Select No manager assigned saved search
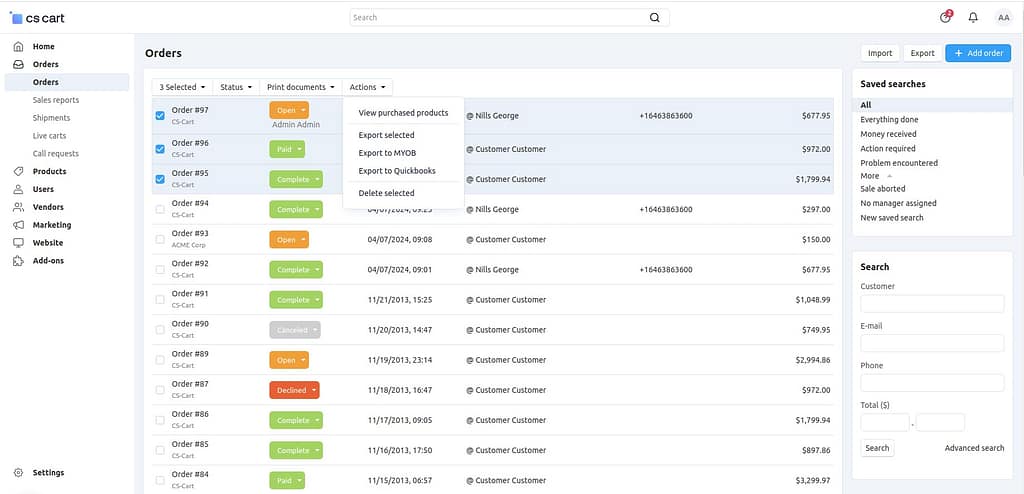Screen dimensions: 1024x494 898,203
